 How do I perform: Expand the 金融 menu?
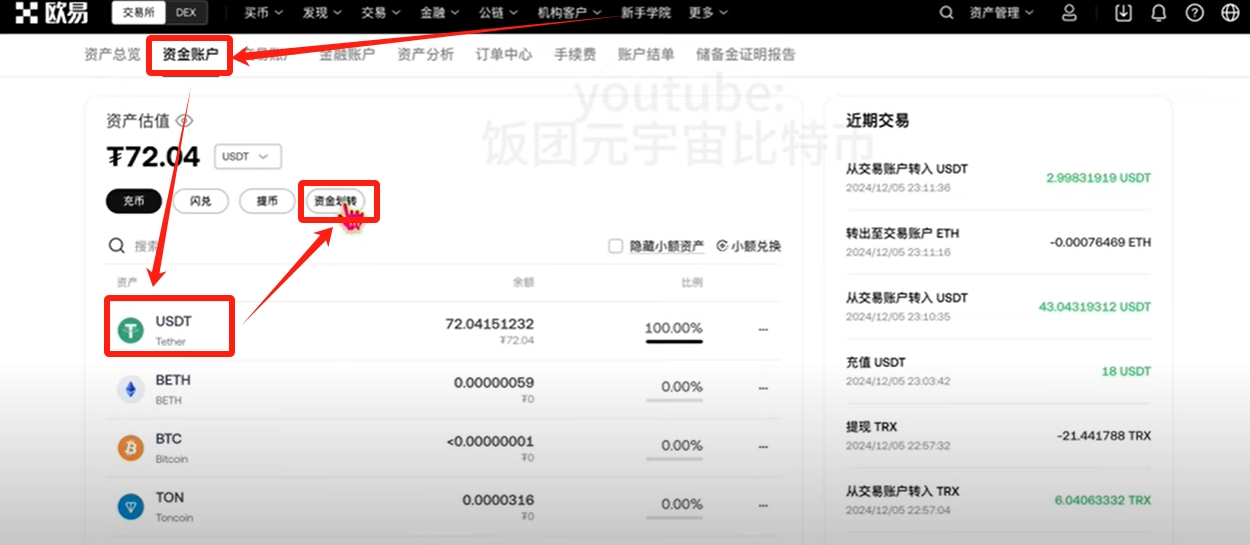point(439,13)
